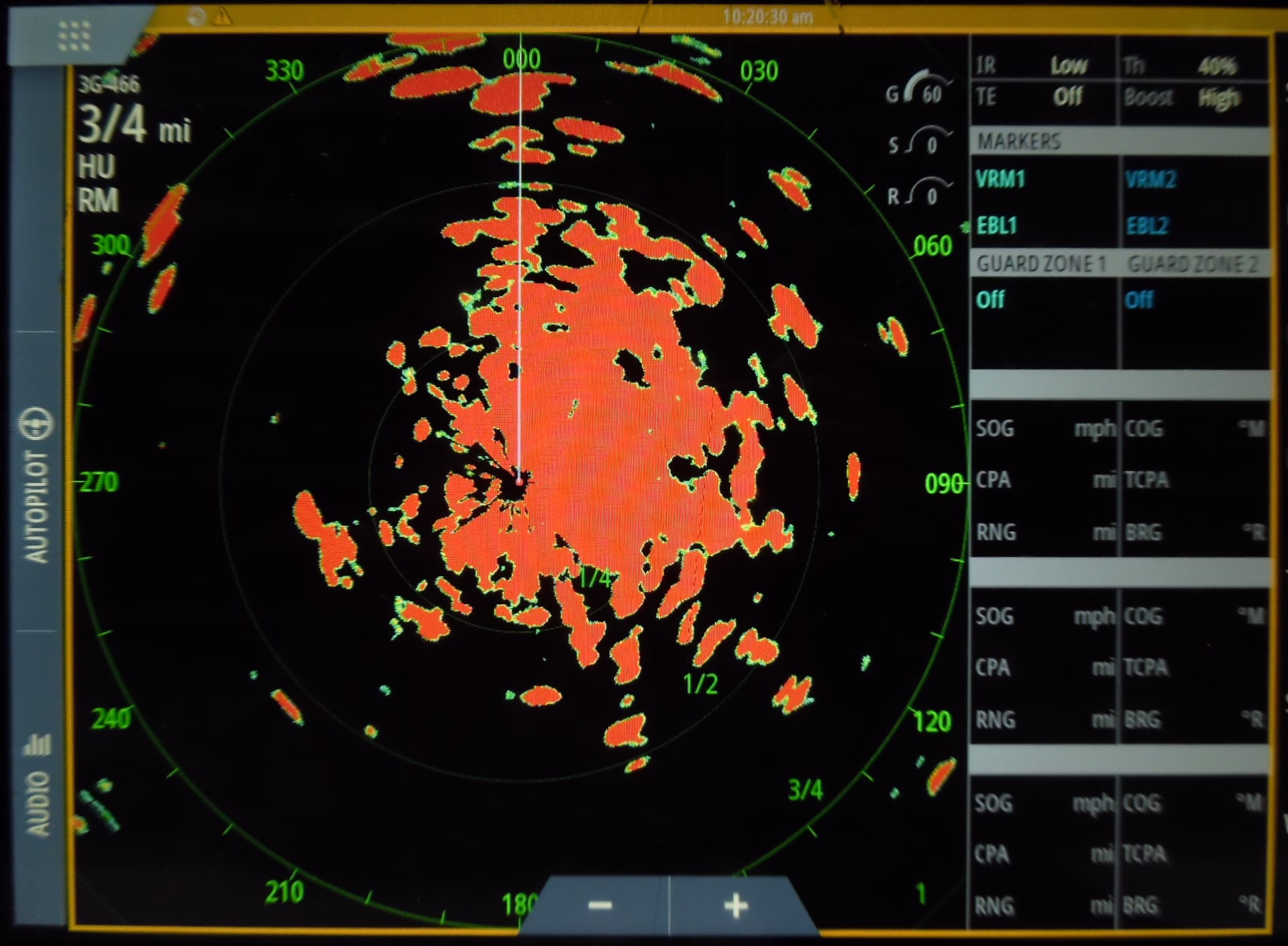Open the home grid menu icon

pyautogui.click(x=74, y=36)
